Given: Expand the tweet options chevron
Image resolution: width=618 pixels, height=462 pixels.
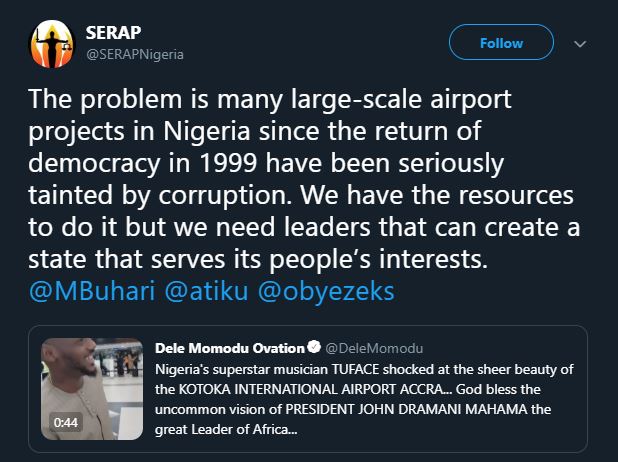Looking at the screenshot, I should (x=580, y=44).
